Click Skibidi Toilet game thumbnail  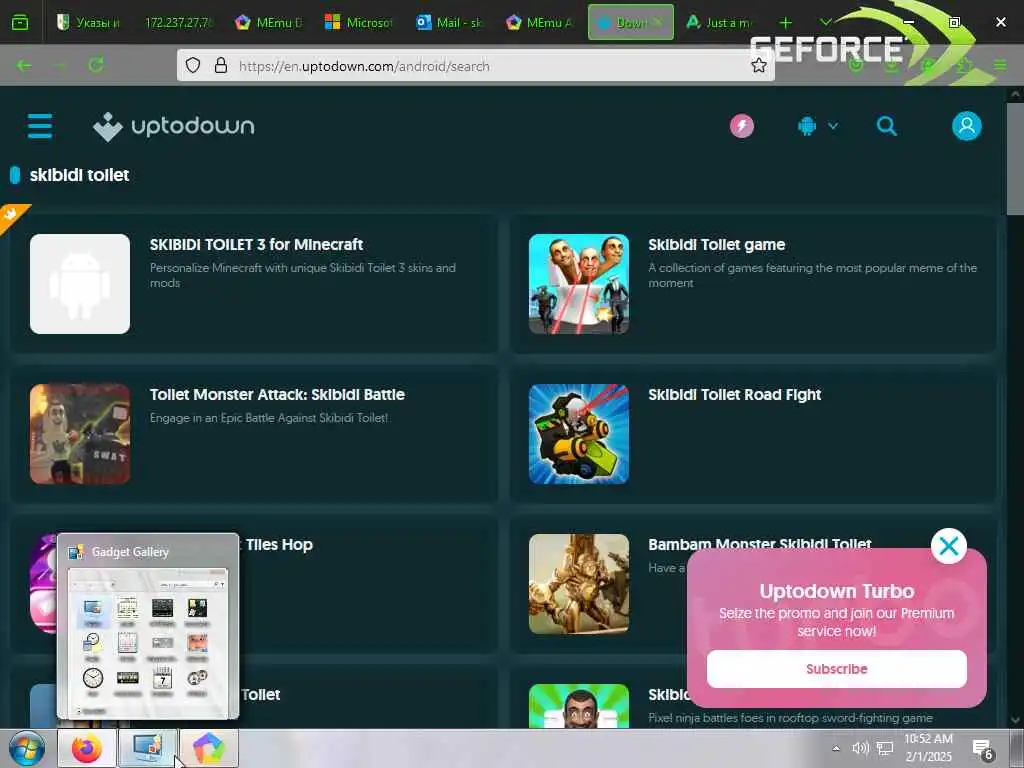[x=579, y=284]
